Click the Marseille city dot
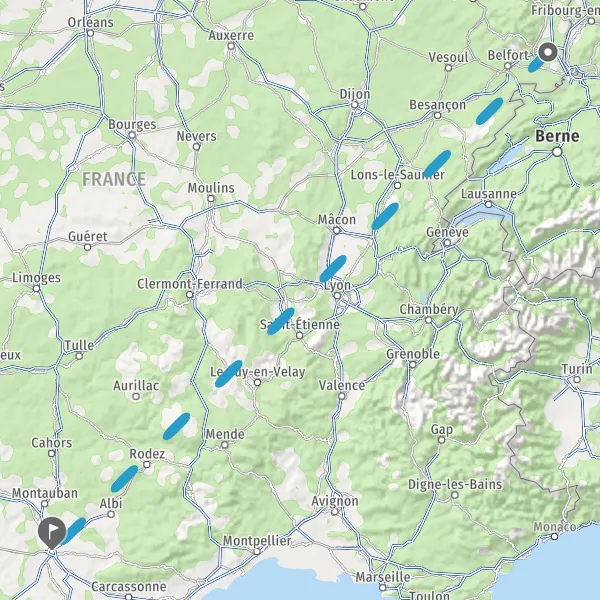Image resolution: width=600 pixels, height=600 pixels. point(383,587)
